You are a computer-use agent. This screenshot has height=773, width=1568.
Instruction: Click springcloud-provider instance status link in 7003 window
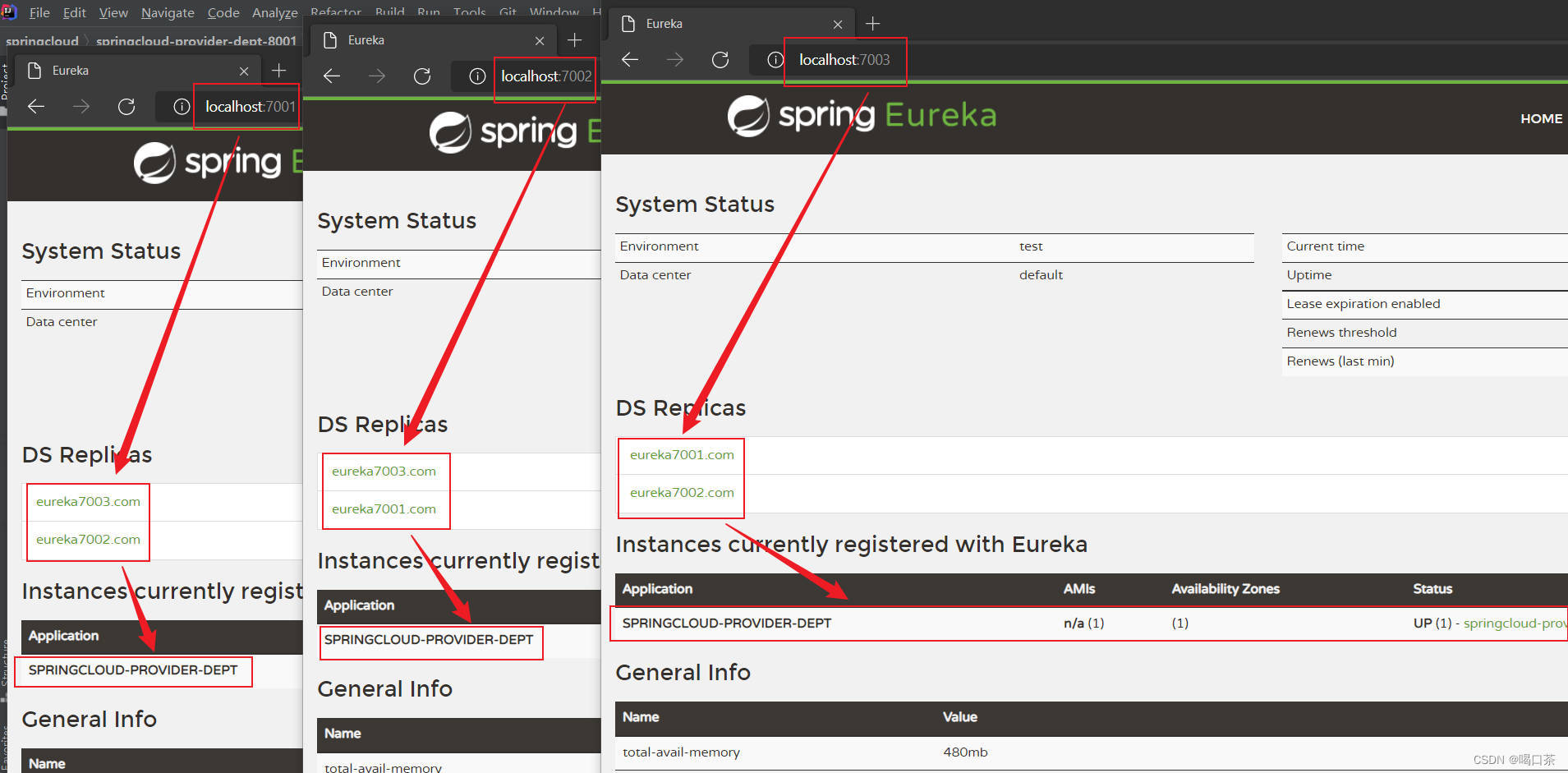[x=1515, y=623]
